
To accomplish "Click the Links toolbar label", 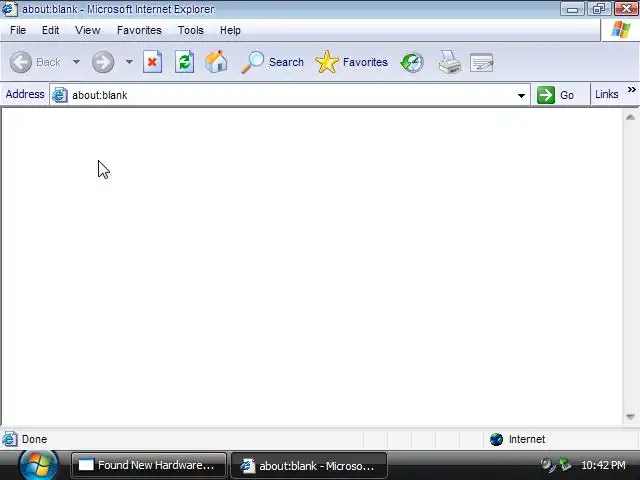I will [x=607, y=94].
